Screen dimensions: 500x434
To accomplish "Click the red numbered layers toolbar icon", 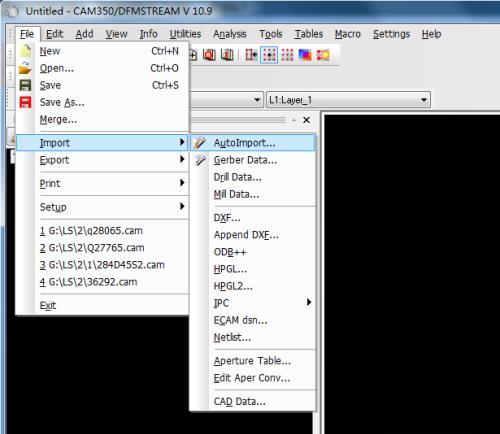I will tap(227, 55).
